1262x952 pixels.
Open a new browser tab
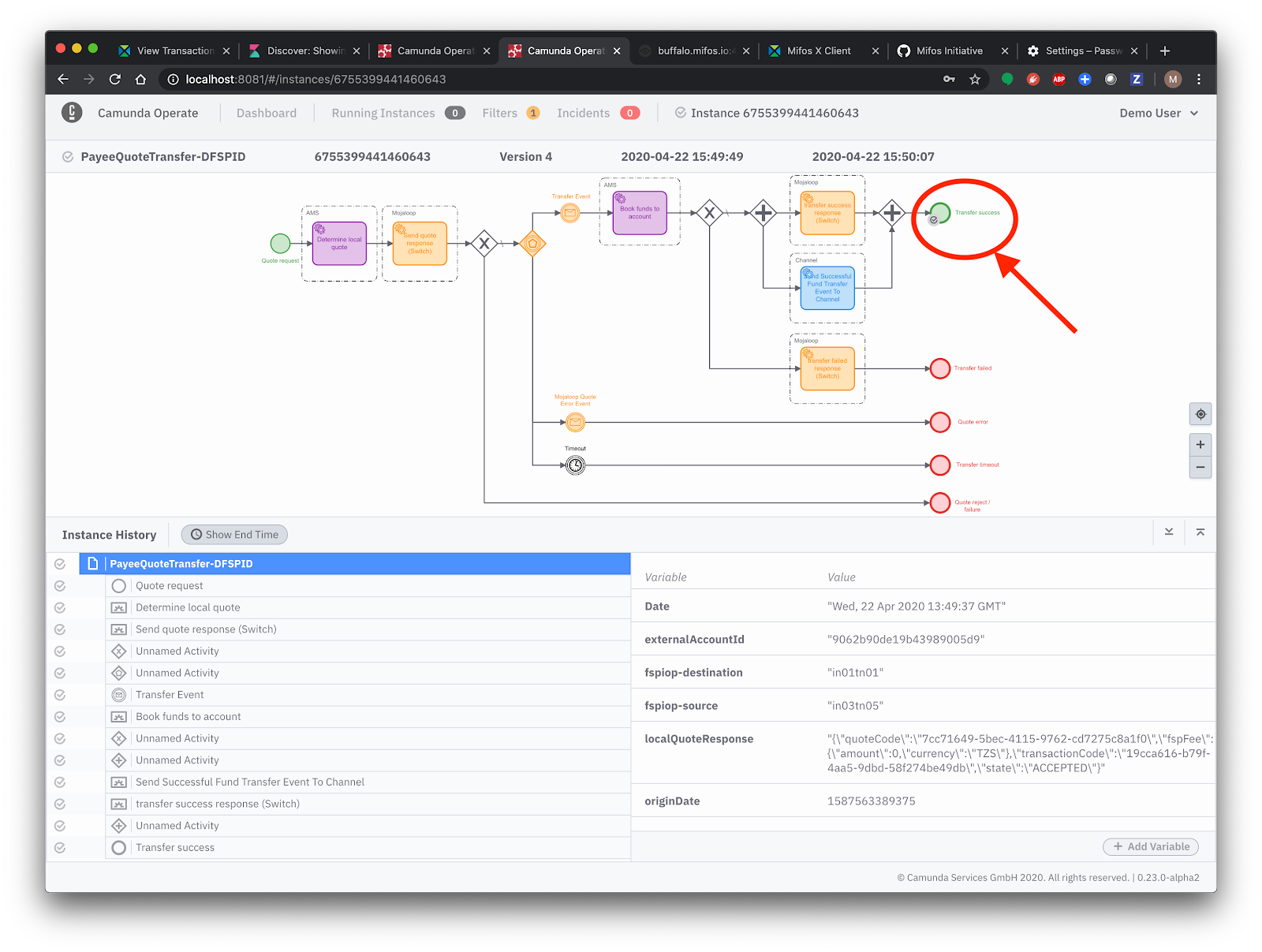pos(1165,50)
